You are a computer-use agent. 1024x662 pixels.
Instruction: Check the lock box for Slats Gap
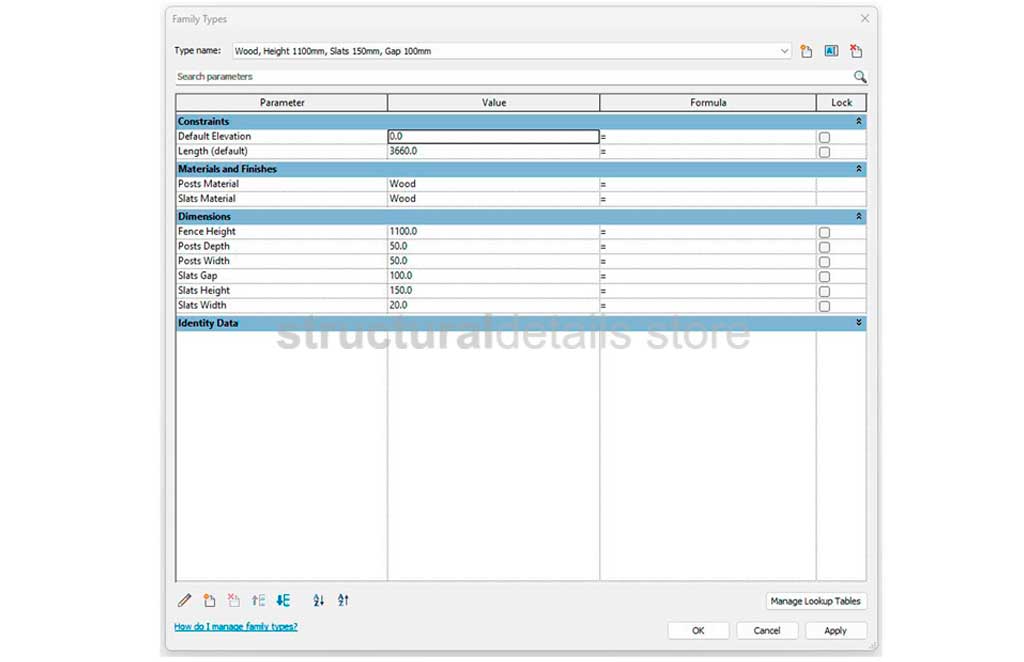(824, 277)
